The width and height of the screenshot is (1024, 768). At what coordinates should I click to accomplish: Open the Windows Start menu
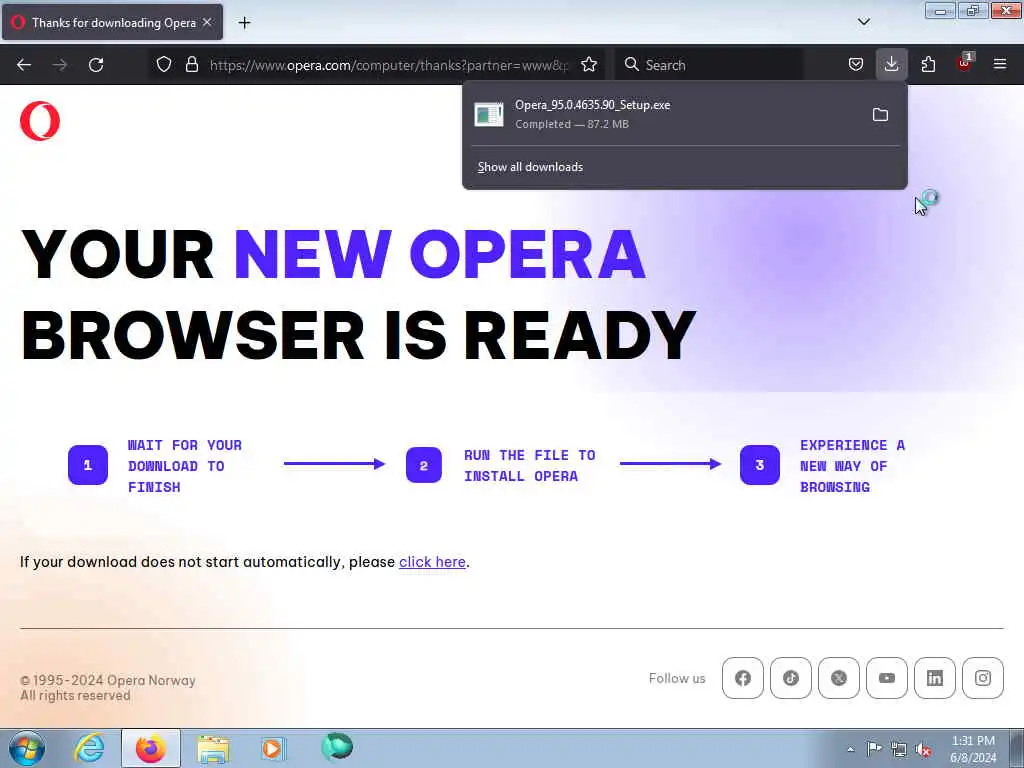pyautogui.click(x=27, y=748)
